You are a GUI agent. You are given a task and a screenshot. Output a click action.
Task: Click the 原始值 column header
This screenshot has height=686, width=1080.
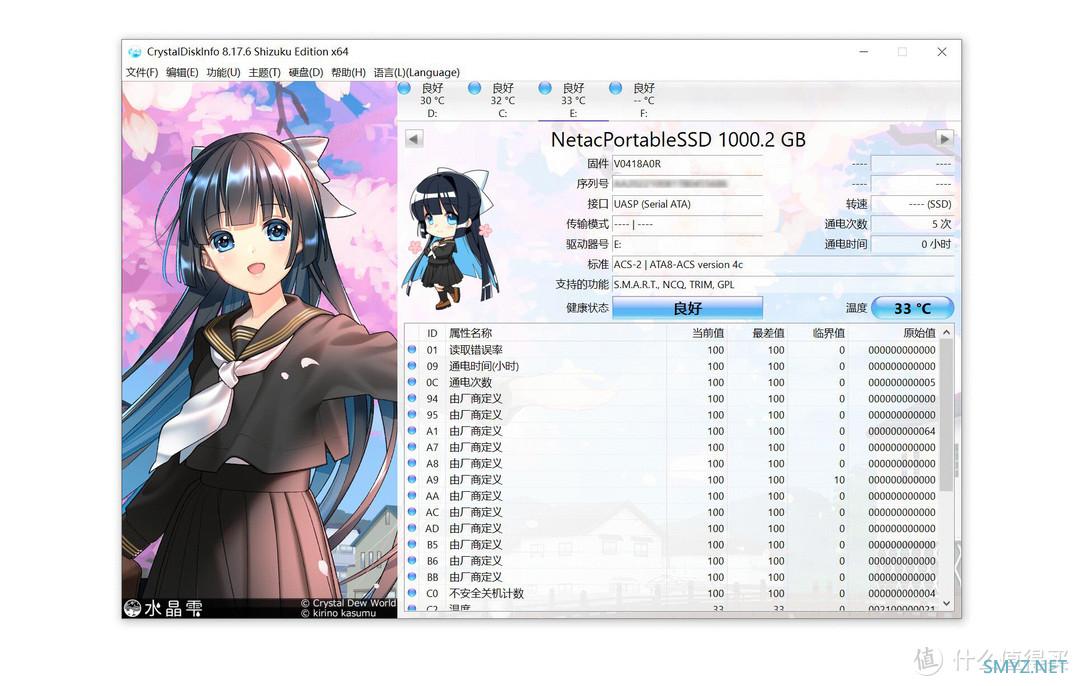[x=893, y=333]
